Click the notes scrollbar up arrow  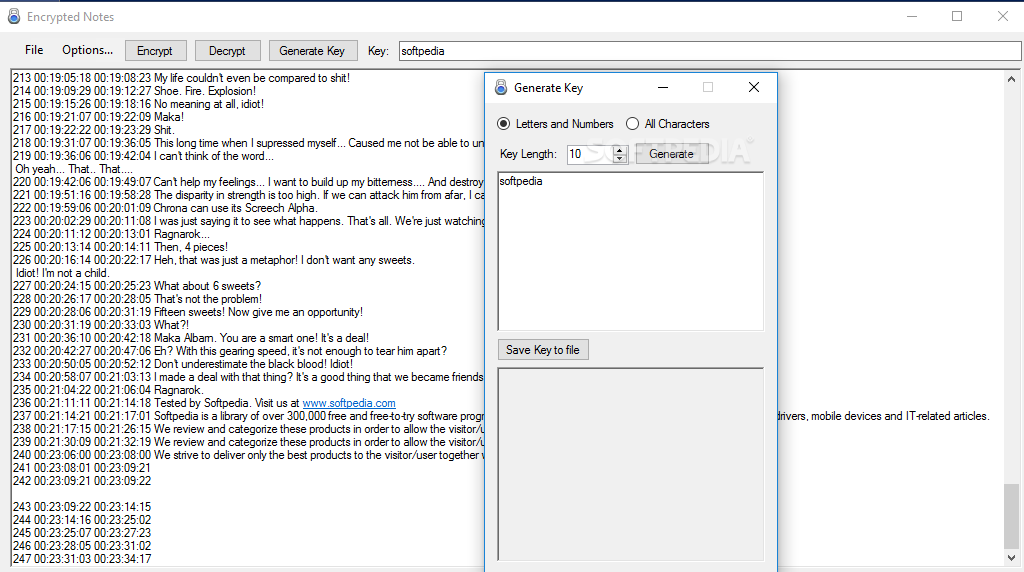click(x=1012, y=80)
